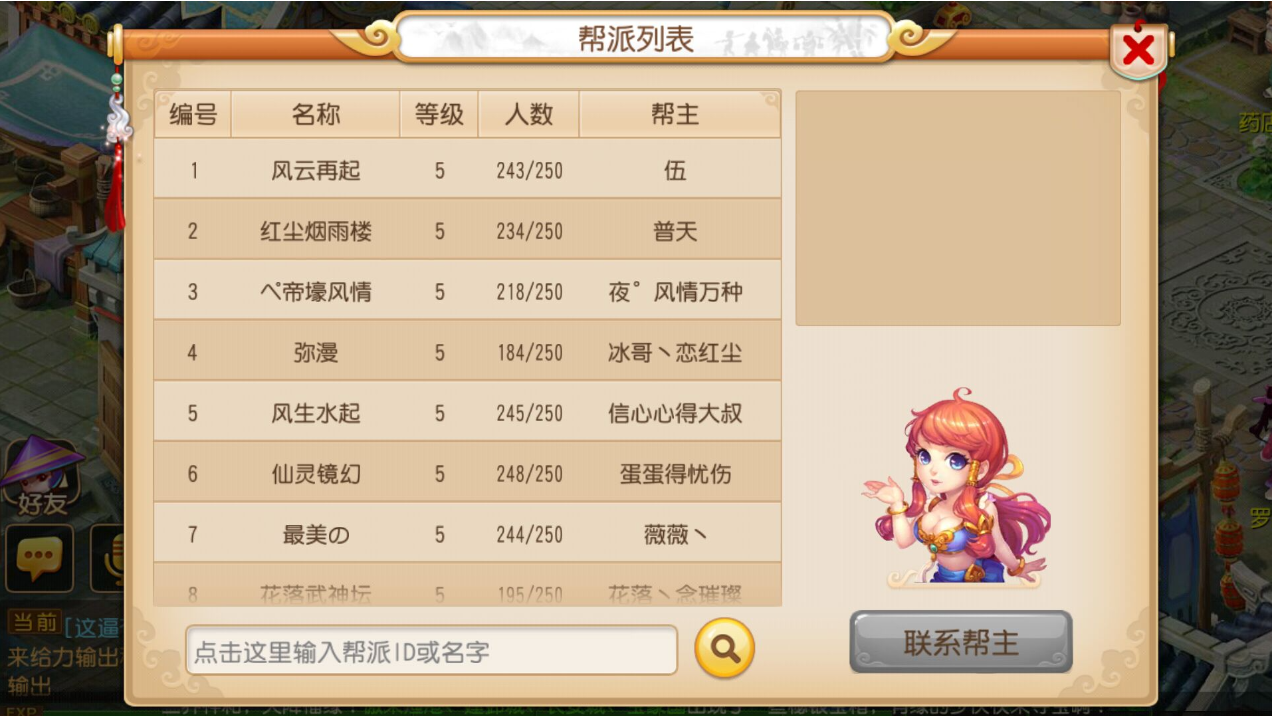
Task: Select guild row 红尘烟雨楼
Action: pyautogui.click(x=467, y=230)
